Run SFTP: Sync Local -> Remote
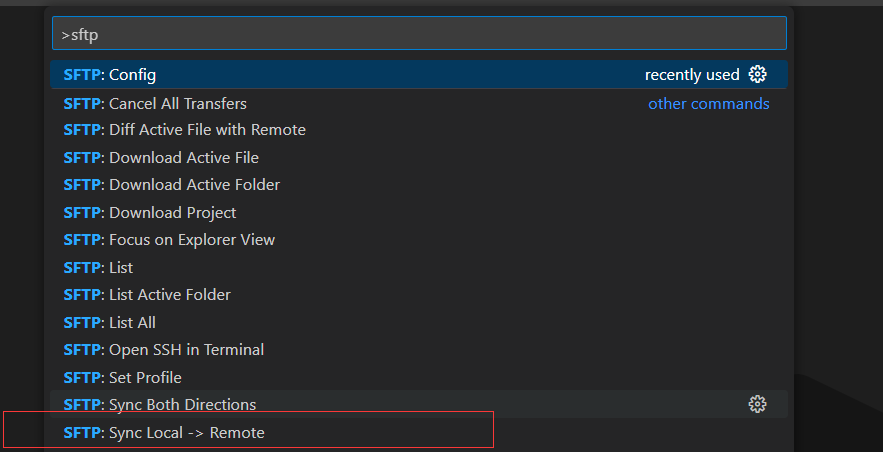Image resolution: width=883 pixels, height=452 pixels. [x=419, y=433]
